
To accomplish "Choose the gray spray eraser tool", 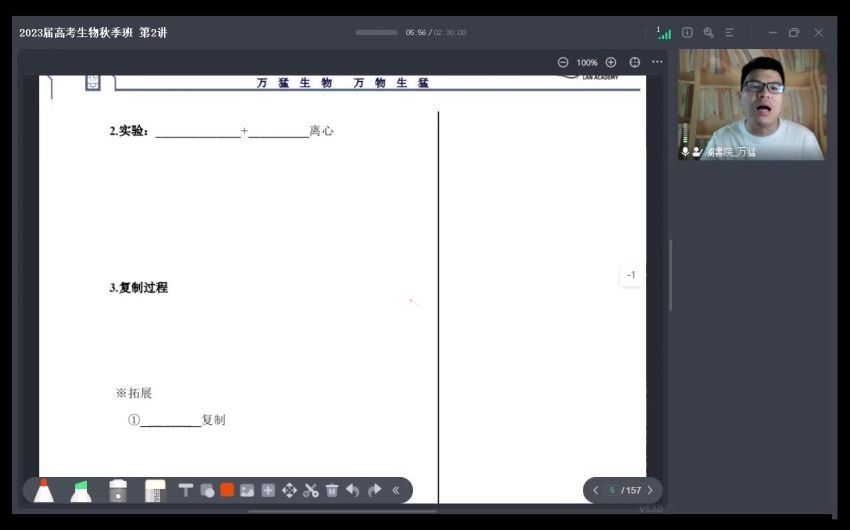I will pyautogui.click(x=118, y=491).
